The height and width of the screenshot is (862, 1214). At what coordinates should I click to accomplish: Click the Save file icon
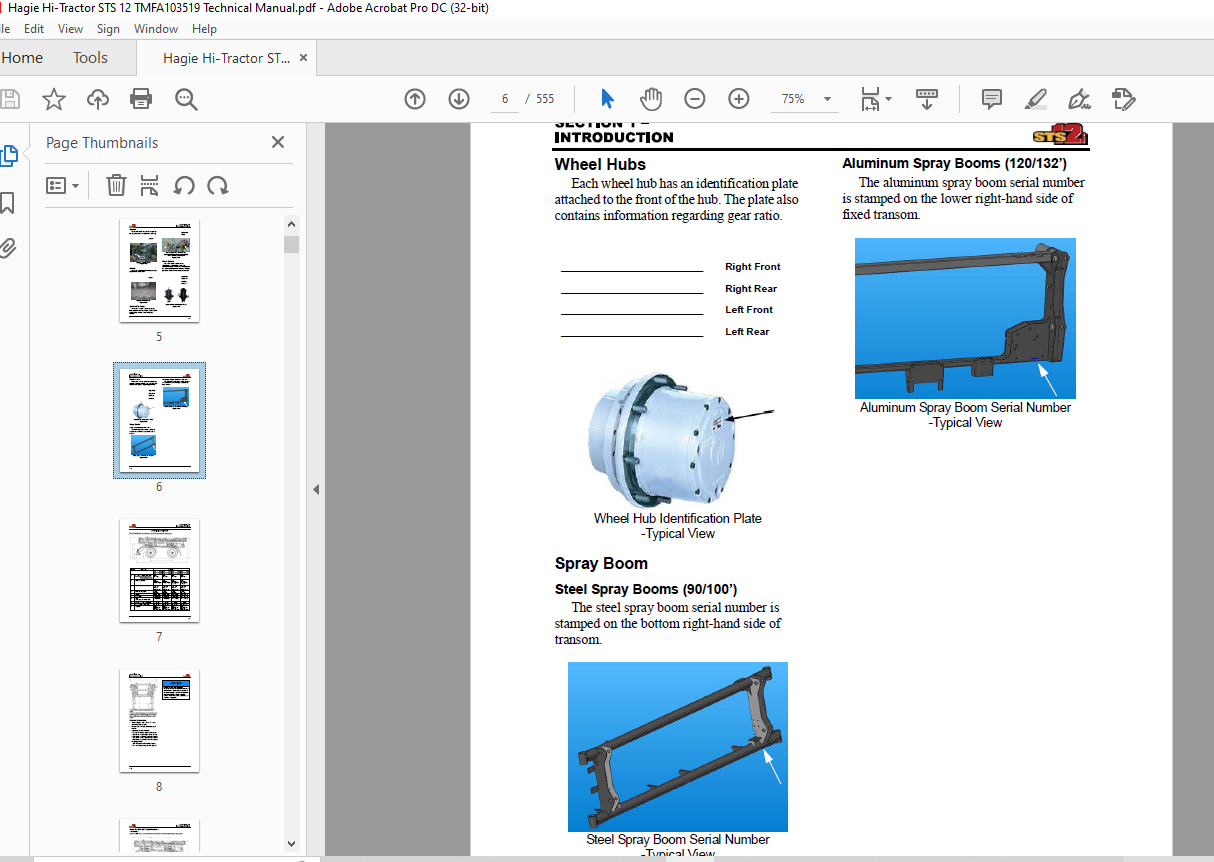tap(9, 99)
